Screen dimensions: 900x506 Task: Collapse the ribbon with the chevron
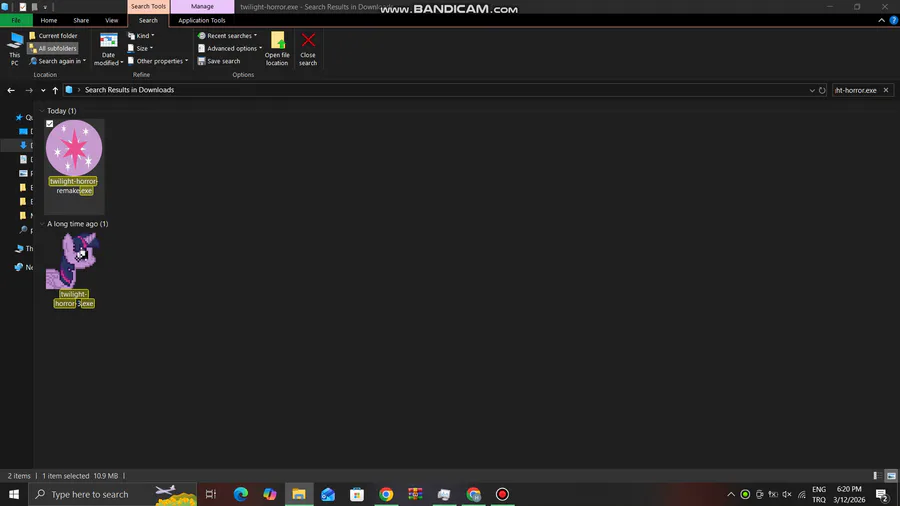pos(881,20)
